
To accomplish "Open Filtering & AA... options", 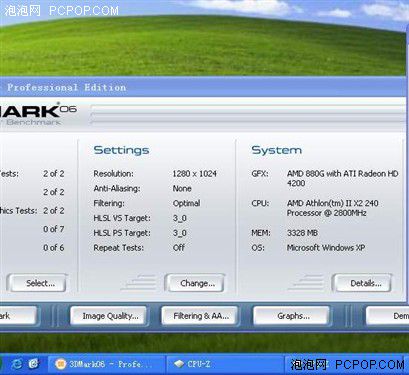I will tap(200, 316).
